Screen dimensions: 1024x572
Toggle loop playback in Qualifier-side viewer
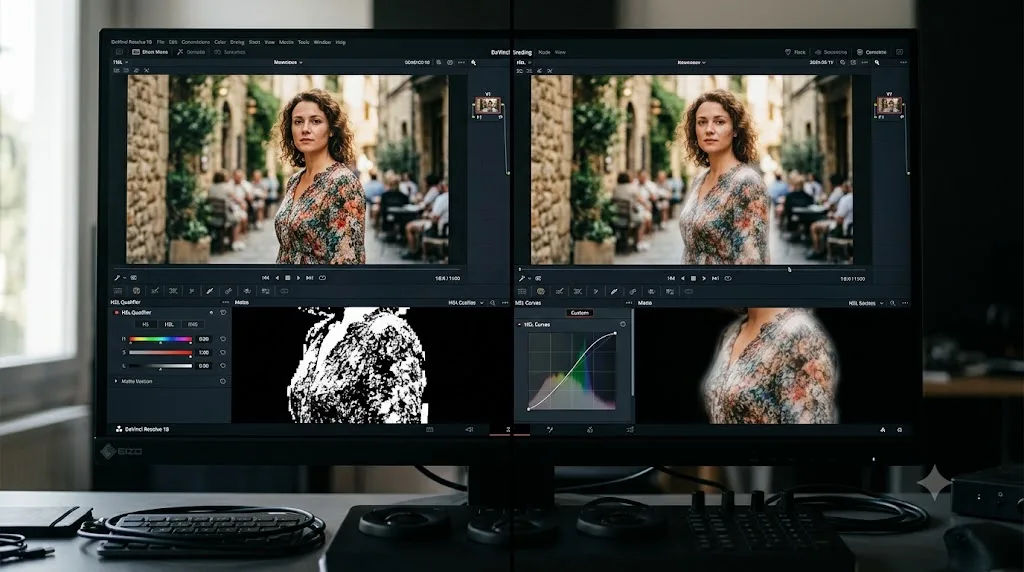[x=322, y=278]
